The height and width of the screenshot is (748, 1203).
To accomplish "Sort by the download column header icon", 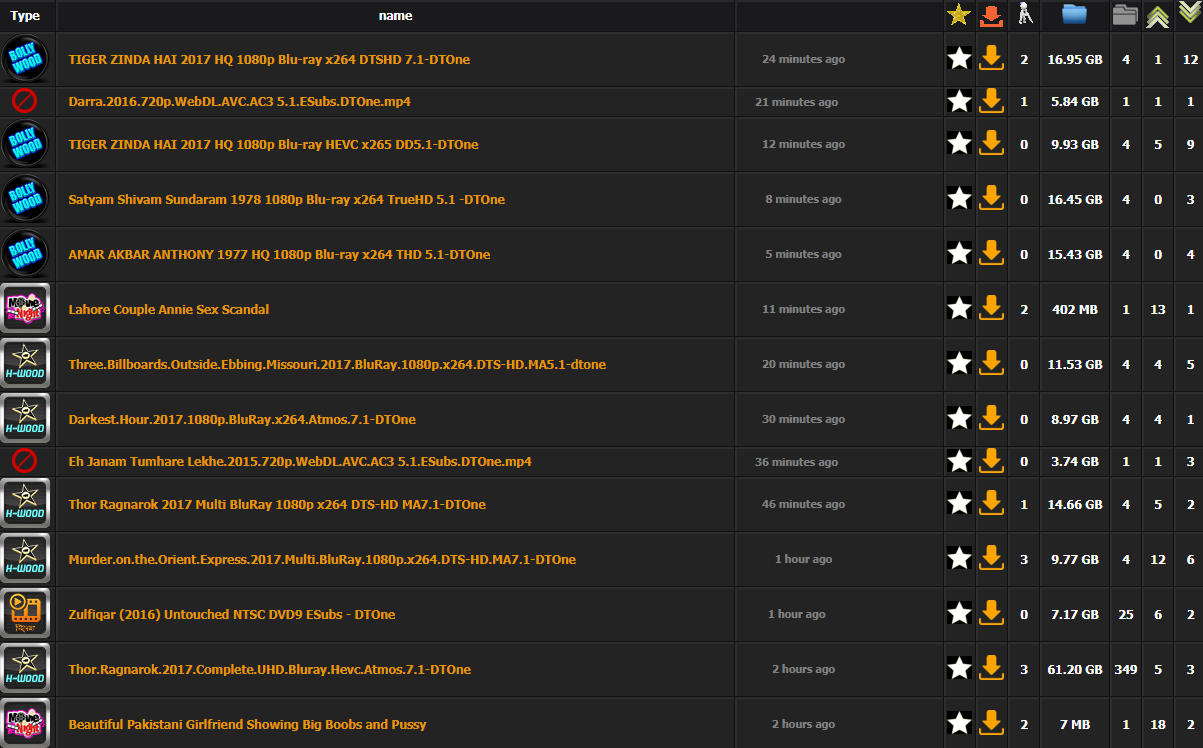I will [x=991, y=15].
